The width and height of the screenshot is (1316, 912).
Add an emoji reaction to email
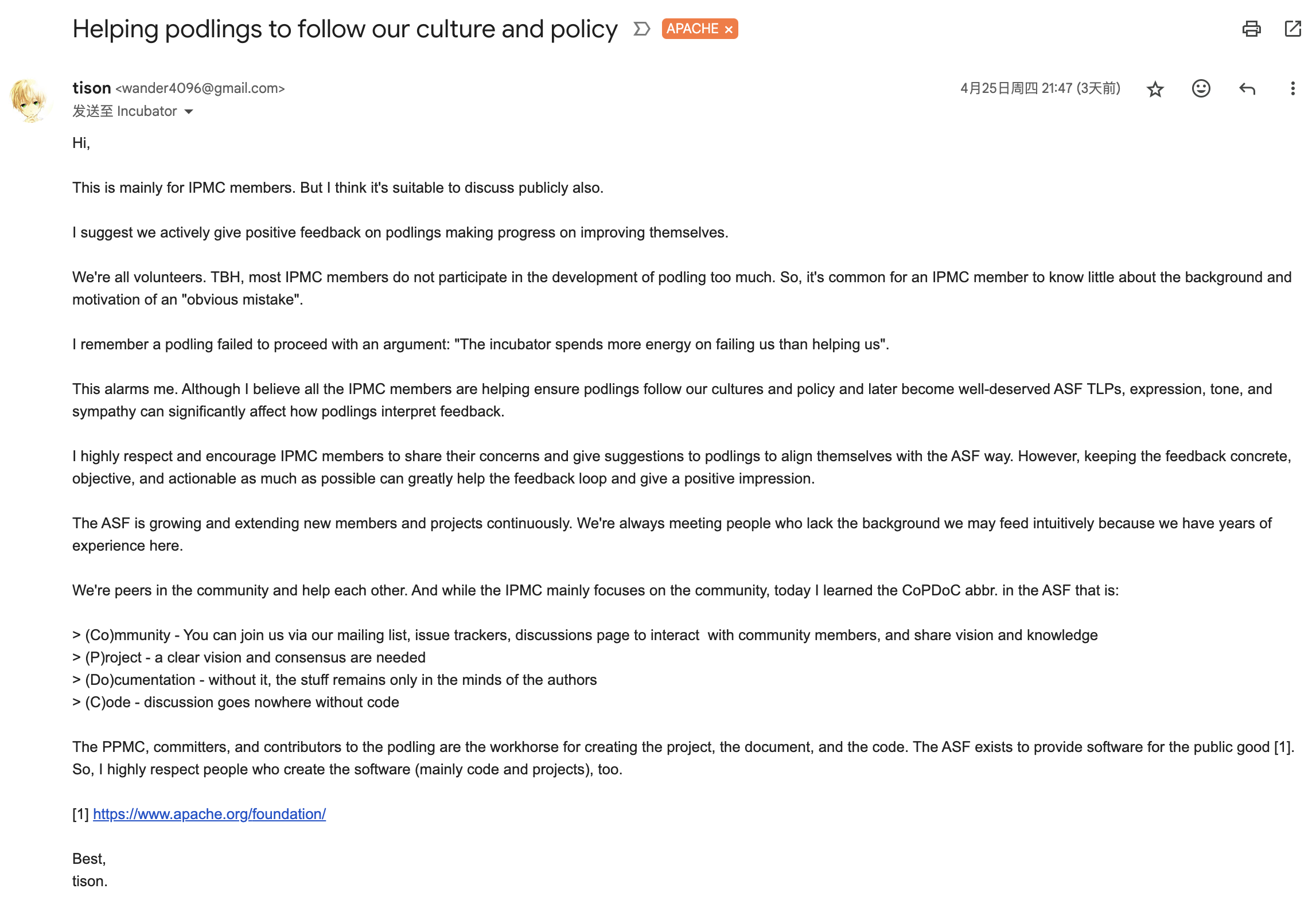tap(1201, 88)
